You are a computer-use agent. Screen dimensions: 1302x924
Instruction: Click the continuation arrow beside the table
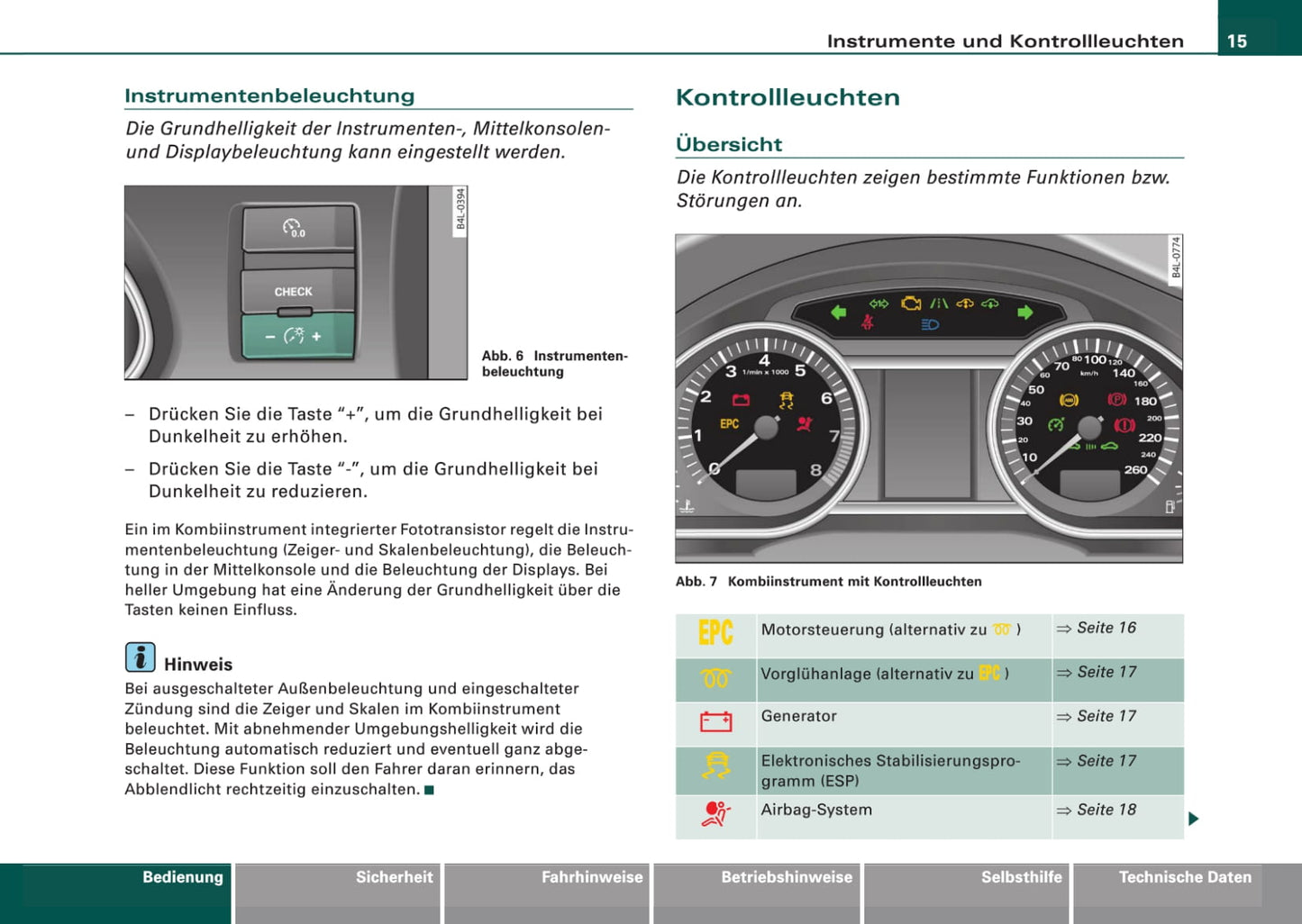point(1194,819)
